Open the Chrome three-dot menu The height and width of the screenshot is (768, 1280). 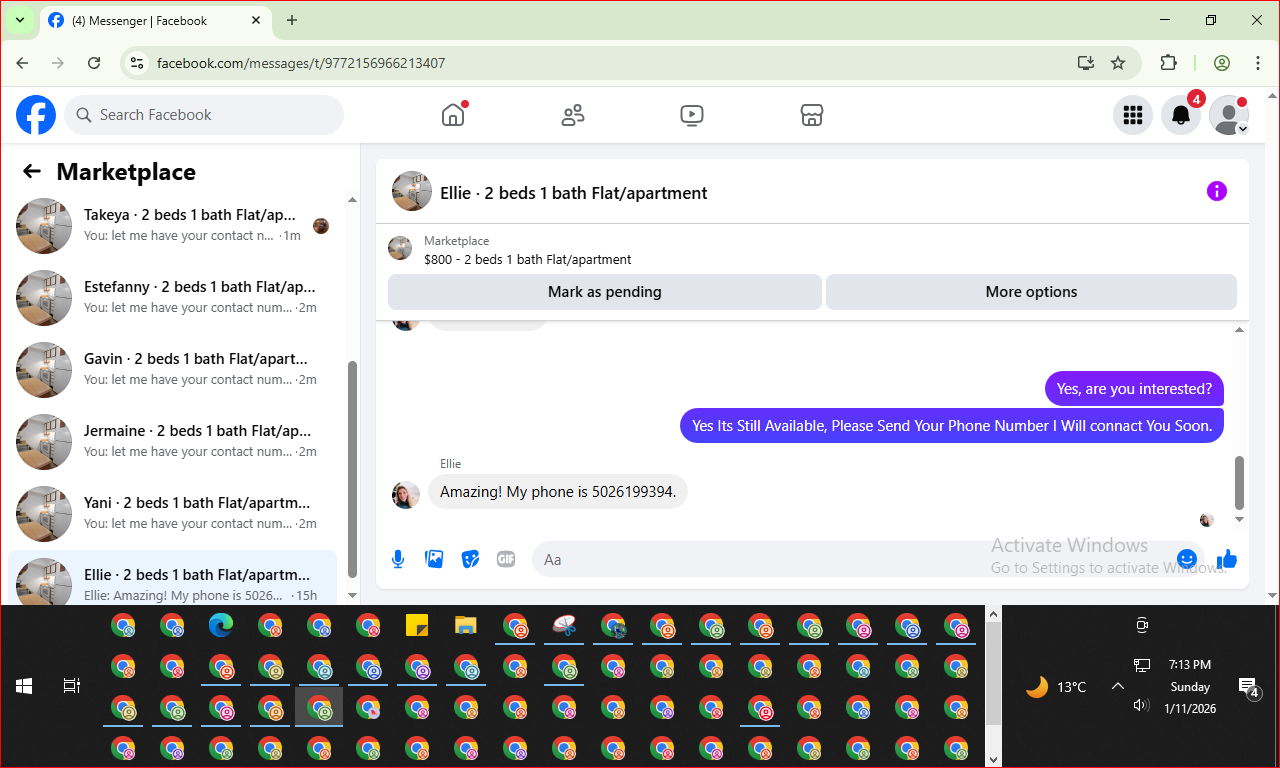pyautogui.click(x=1258, y=63)
